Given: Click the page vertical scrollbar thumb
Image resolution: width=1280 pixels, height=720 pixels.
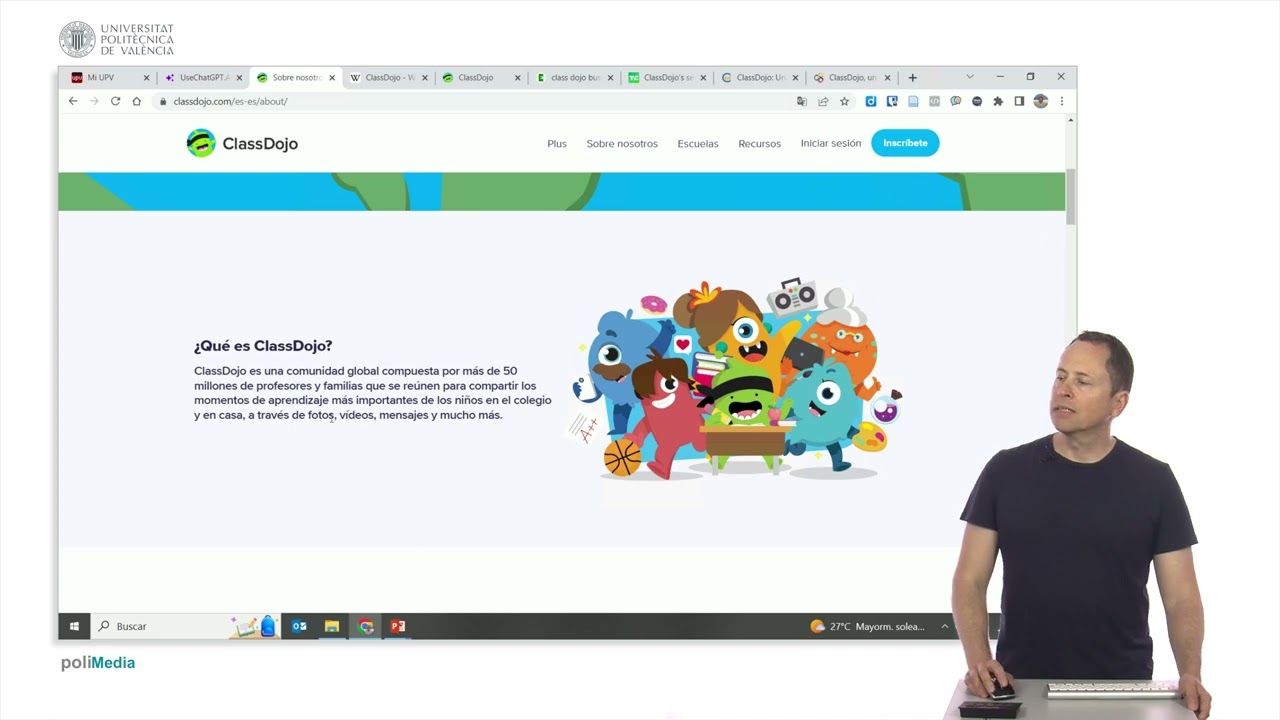Looking at the screenshot, I should tap(1071, 196).
